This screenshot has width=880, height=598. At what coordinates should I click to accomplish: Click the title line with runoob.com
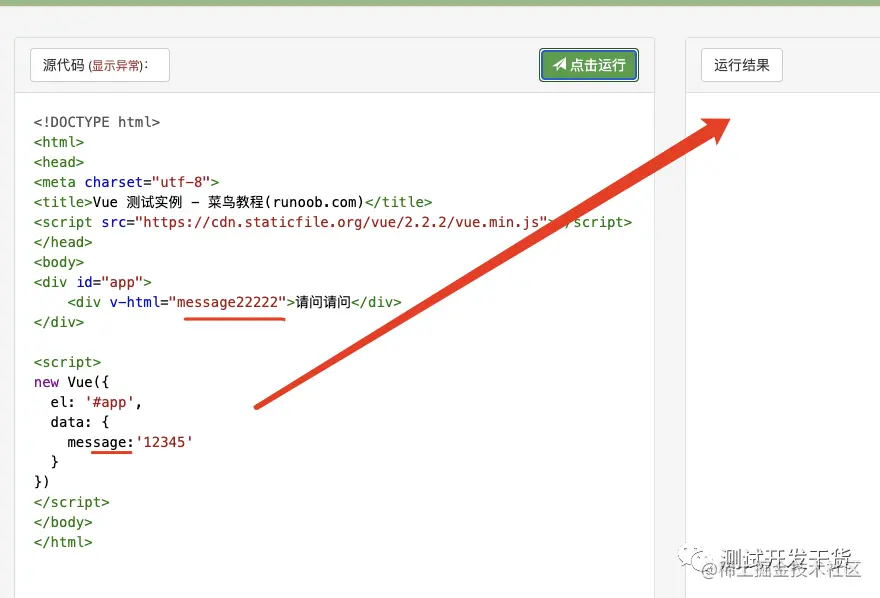(x=233, y=202)
